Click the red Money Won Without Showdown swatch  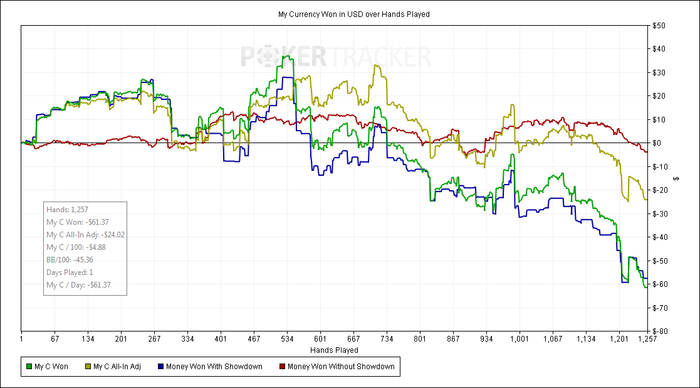(x=282, y=367)
